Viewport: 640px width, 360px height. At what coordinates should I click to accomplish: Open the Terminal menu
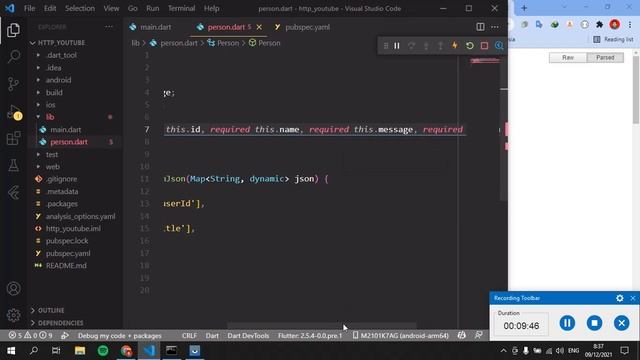click(x=181, y=8)
